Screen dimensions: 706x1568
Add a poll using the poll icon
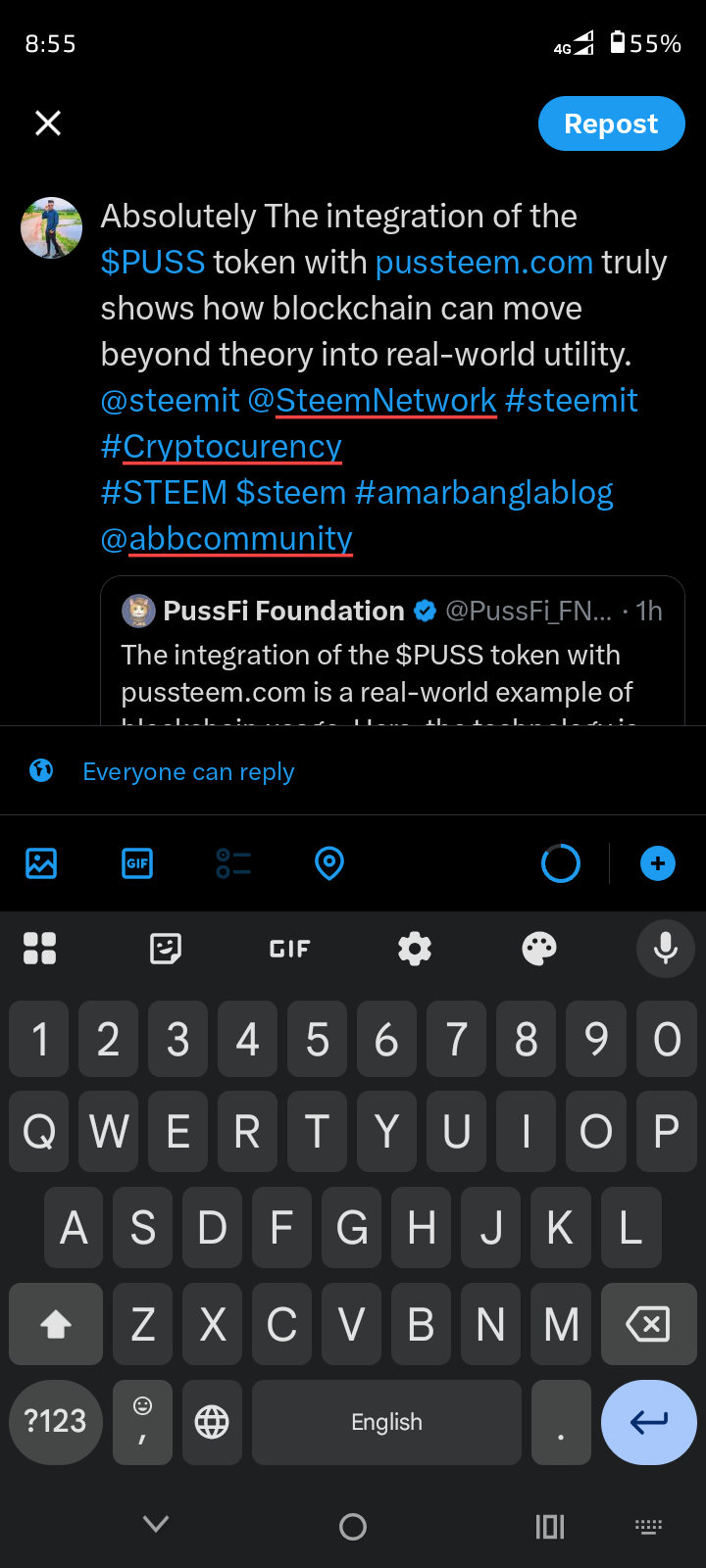(x=233, y=863)
